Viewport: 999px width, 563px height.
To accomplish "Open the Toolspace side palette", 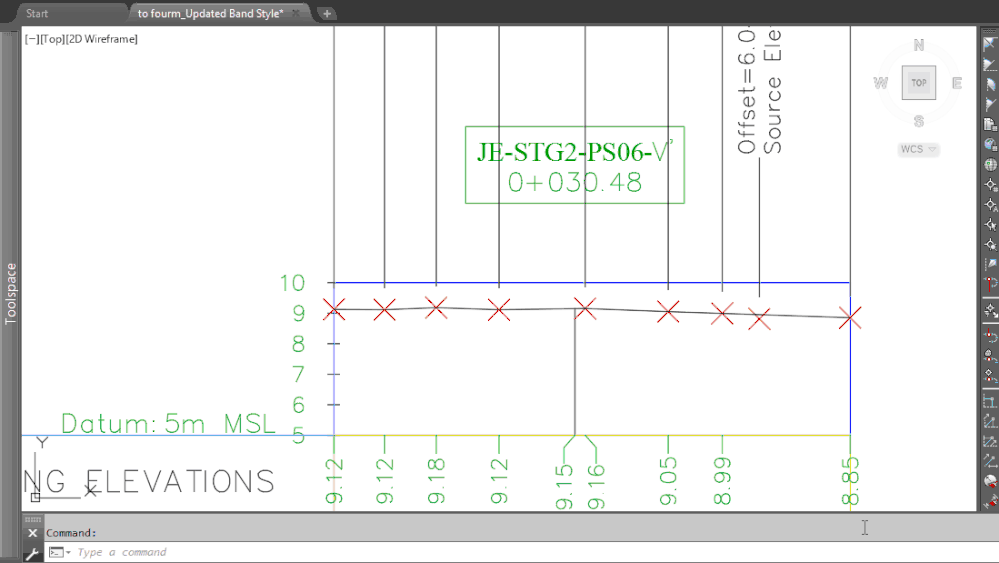I will click(10, 294).
